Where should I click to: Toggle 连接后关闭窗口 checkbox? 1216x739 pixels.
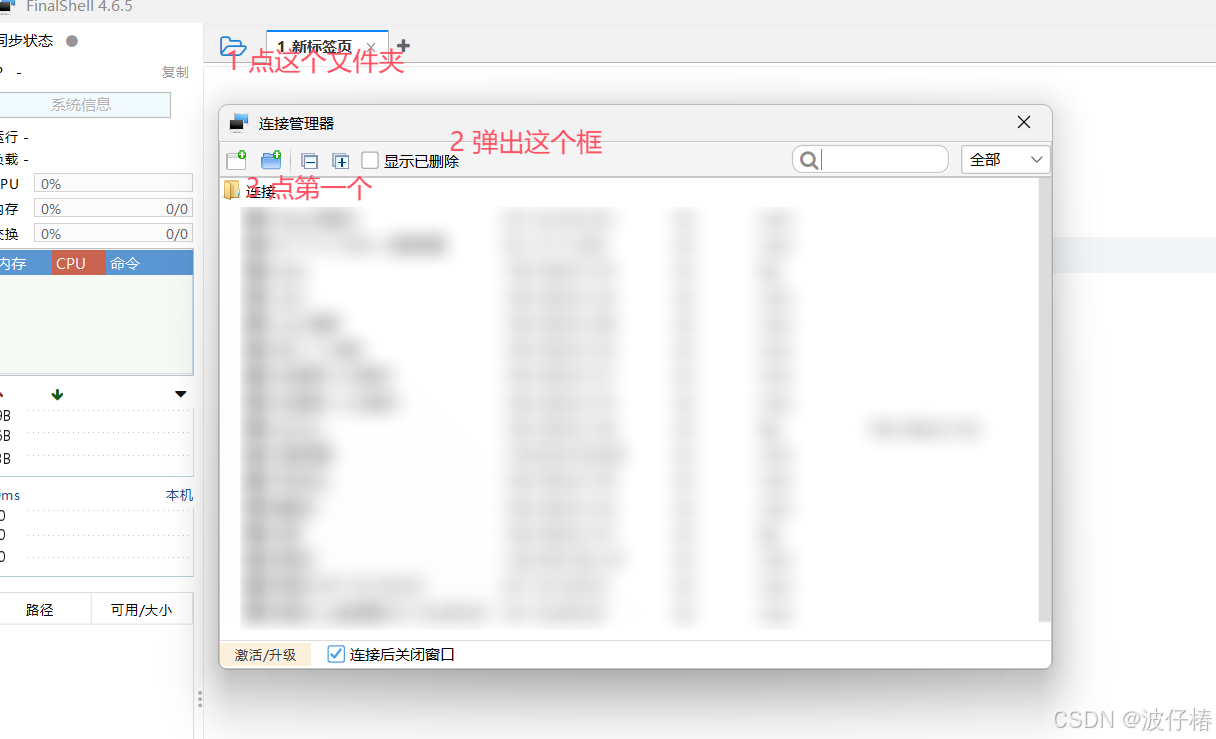336,655
